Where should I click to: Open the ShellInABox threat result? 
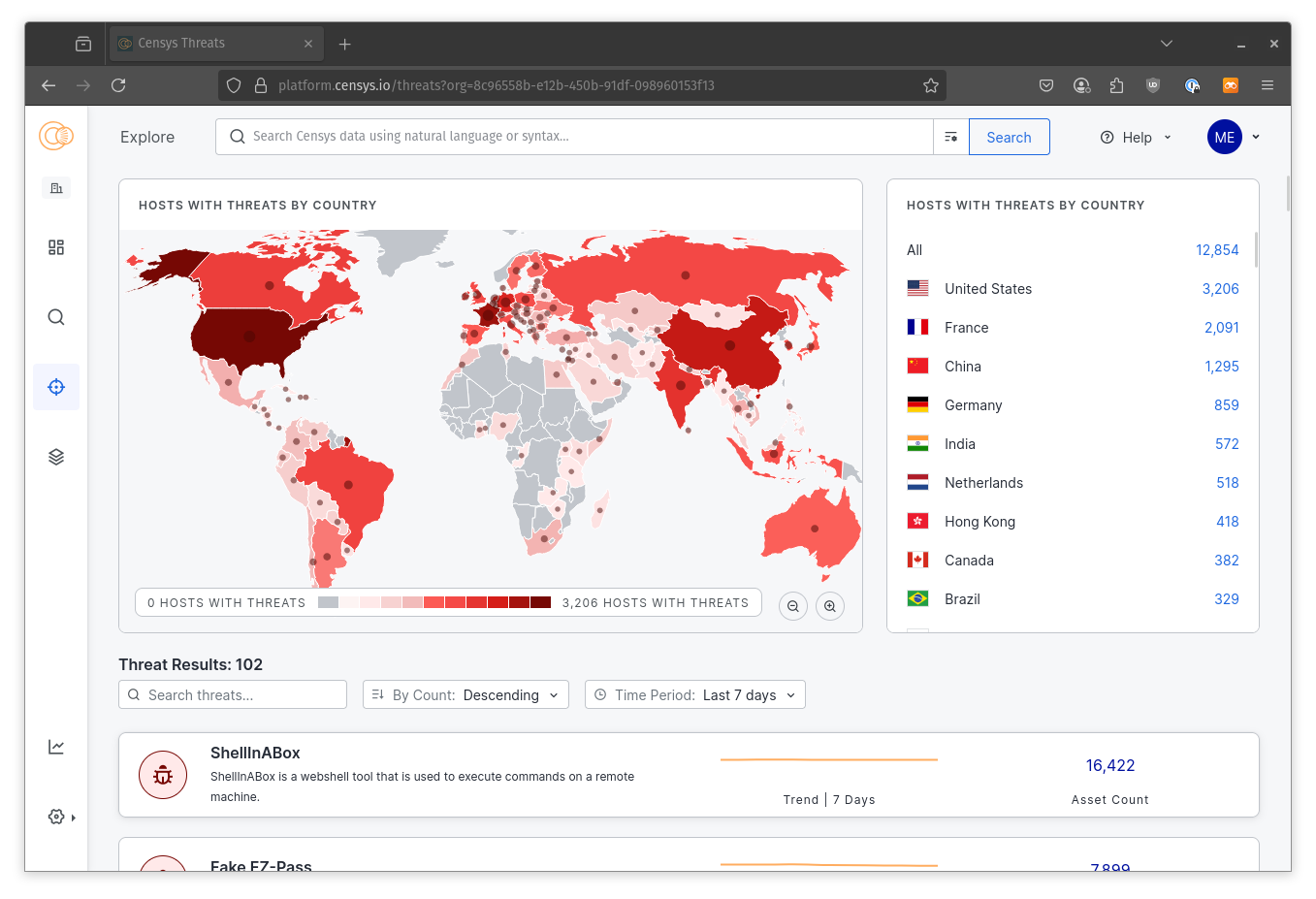click(256, 754)
